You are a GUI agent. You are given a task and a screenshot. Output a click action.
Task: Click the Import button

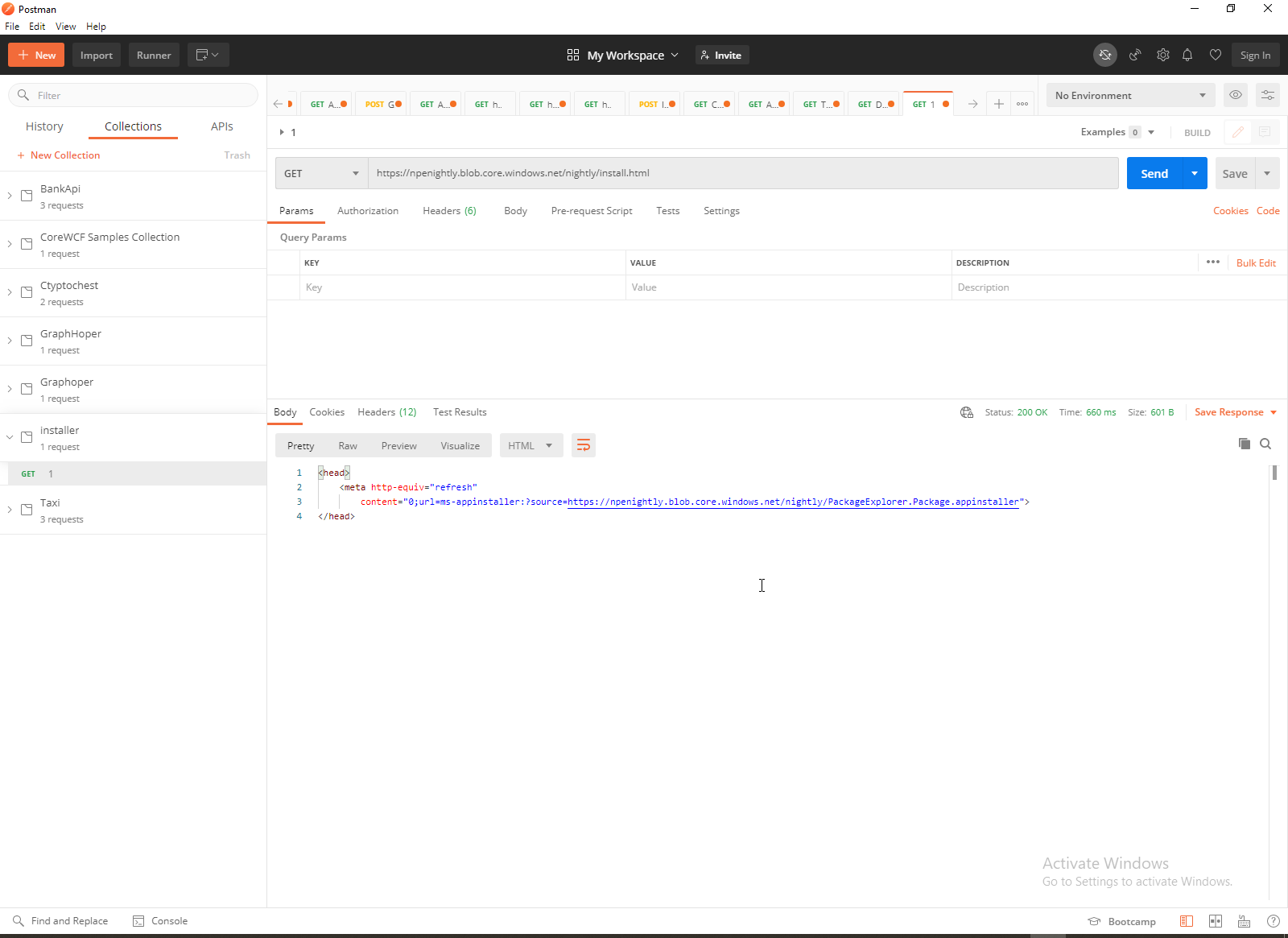[97, 55]
